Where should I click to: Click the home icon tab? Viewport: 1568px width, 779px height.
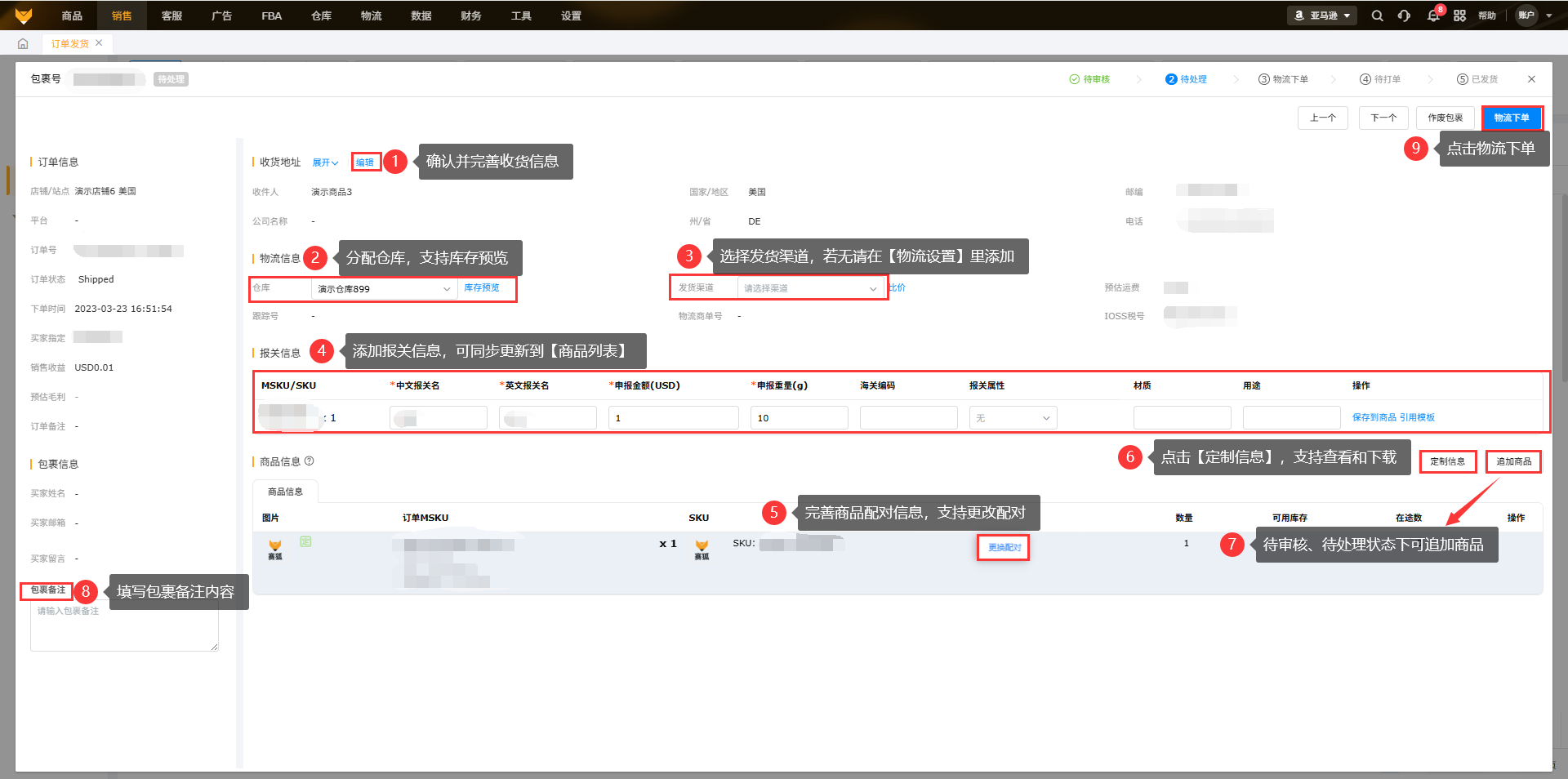coord(23,44)
